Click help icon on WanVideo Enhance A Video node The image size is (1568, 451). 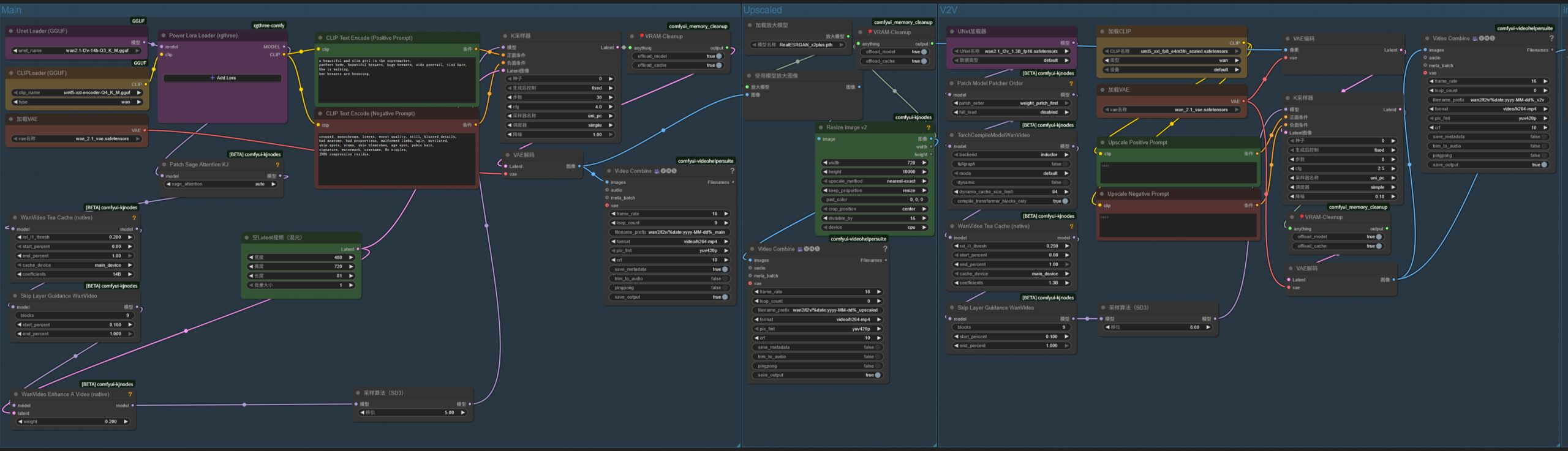pyautogui.click(x=130, y=395)
